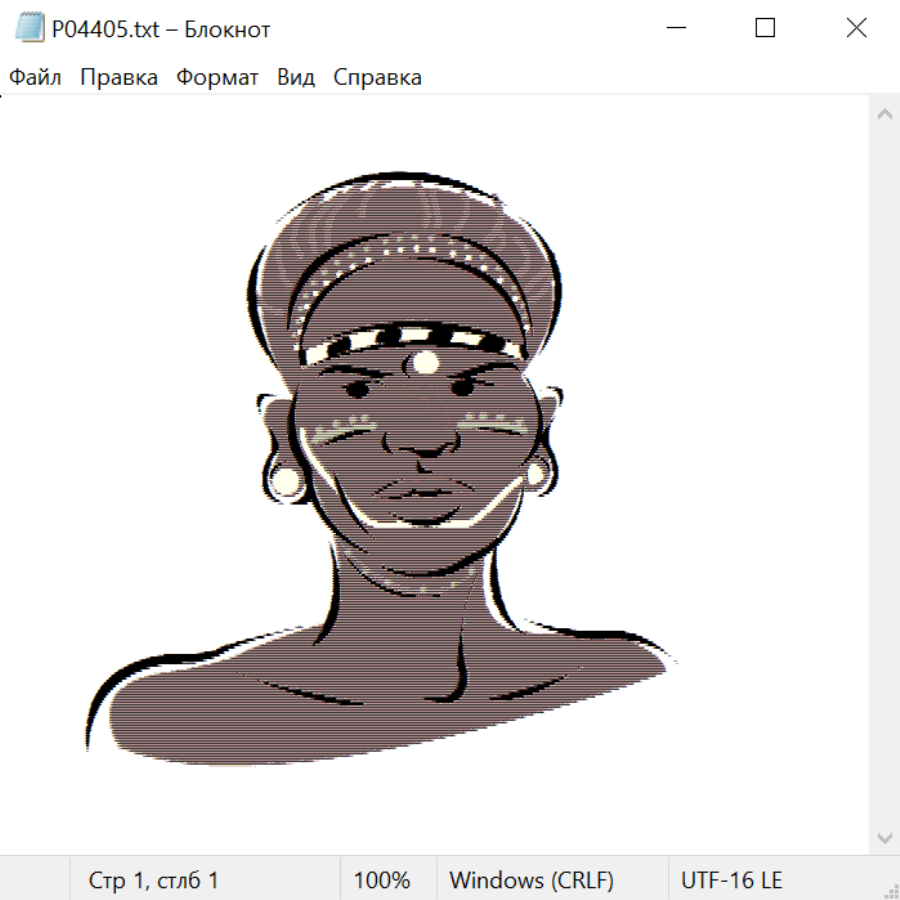This screenshot has height=900, width=900.
Task: Click the Windows (CRLF) line ending indicator
Action: point(531,880)
